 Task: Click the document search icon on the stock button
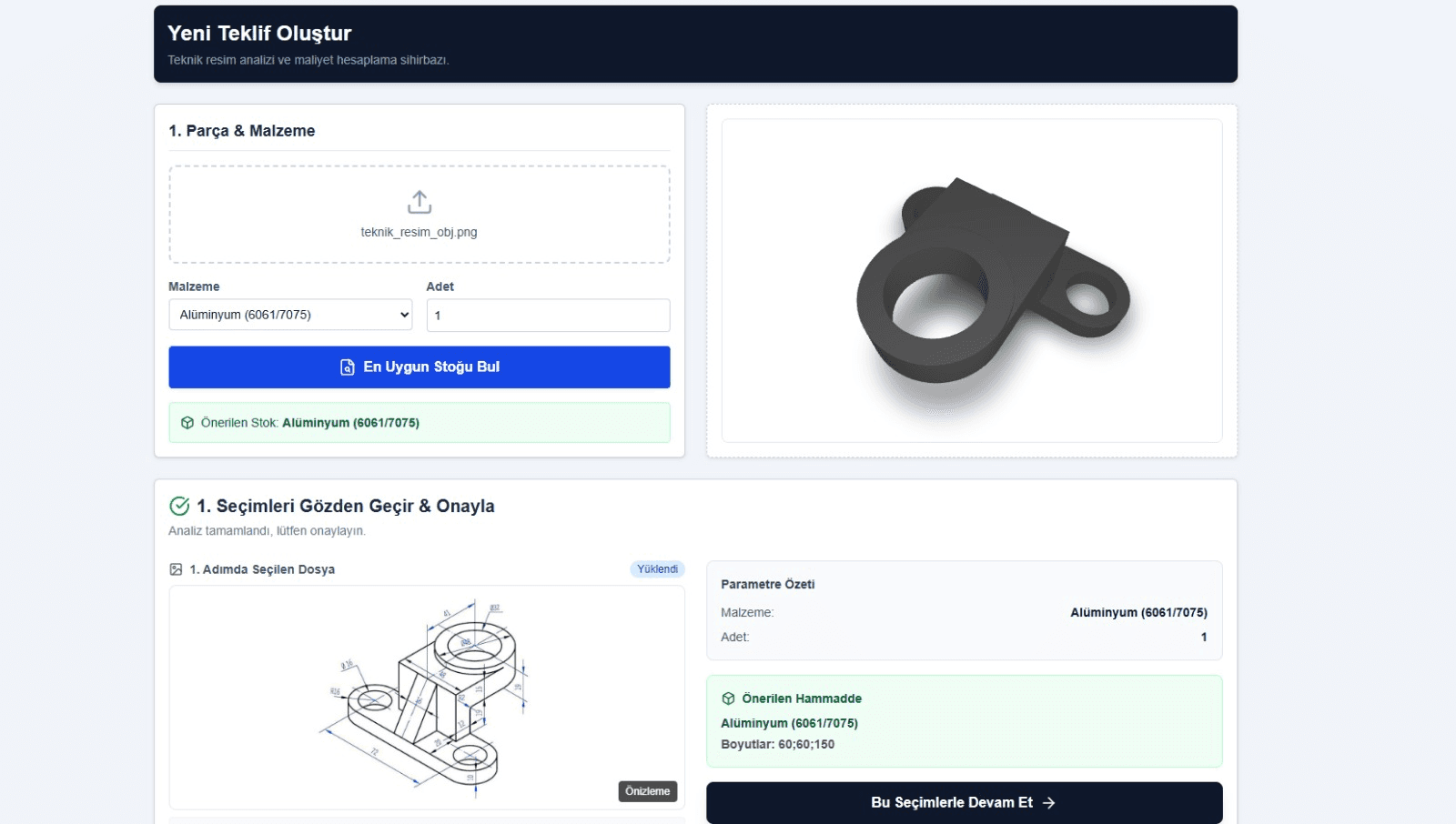pyautogui.click(x=348, y=367)
